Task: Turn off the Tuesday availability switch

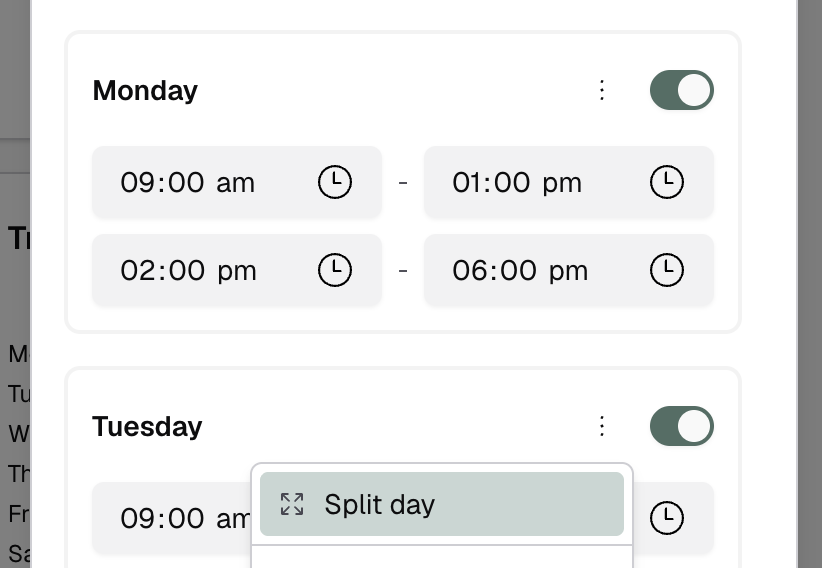Action: tap(681, 426)
